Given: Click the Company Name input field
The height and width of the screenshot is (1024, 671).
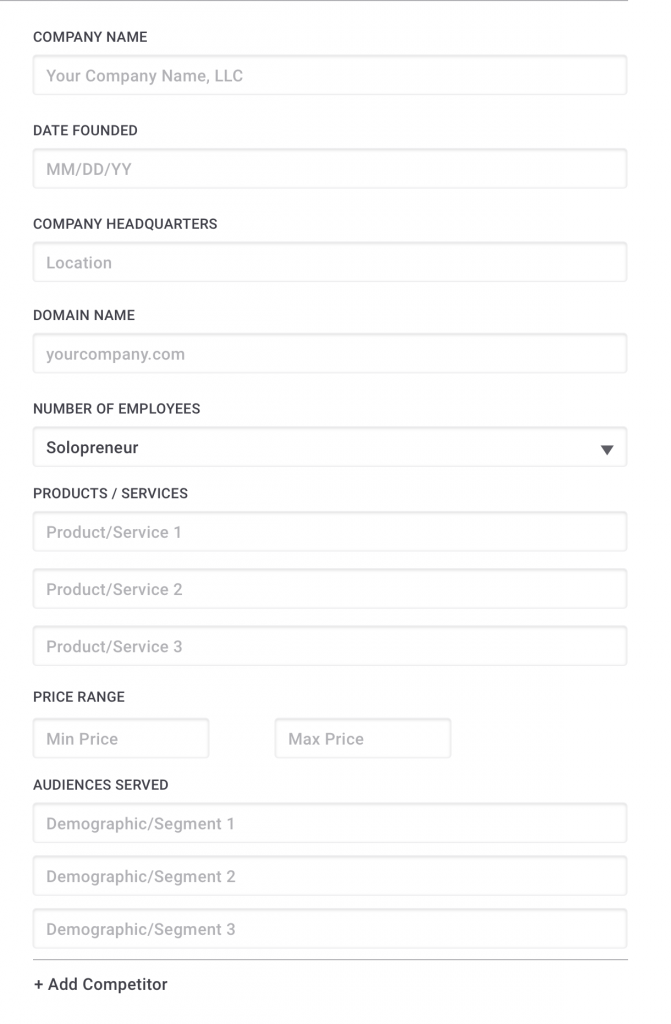Looking at the screenshot, I should (x=330, y=75).
